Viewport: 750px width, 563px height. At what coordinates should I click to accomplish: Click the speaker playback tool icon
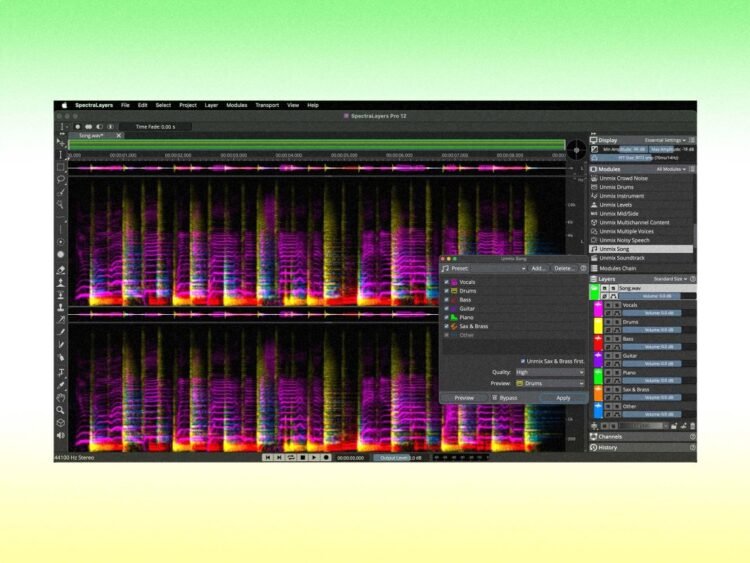point(61,436)
